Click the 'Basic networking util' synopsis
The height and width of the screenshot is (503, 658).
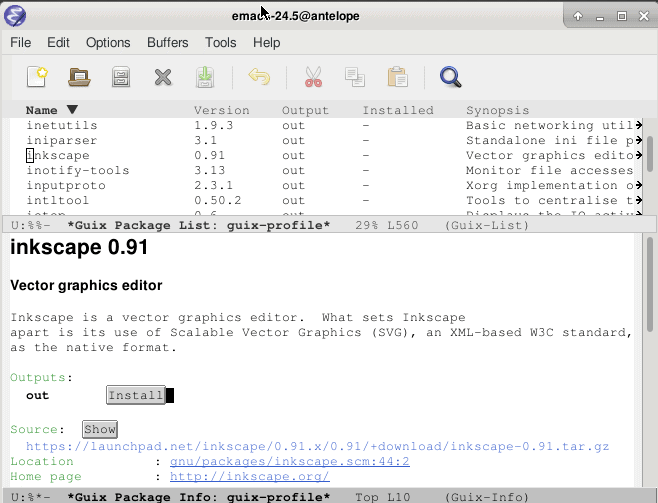[550, 125]
